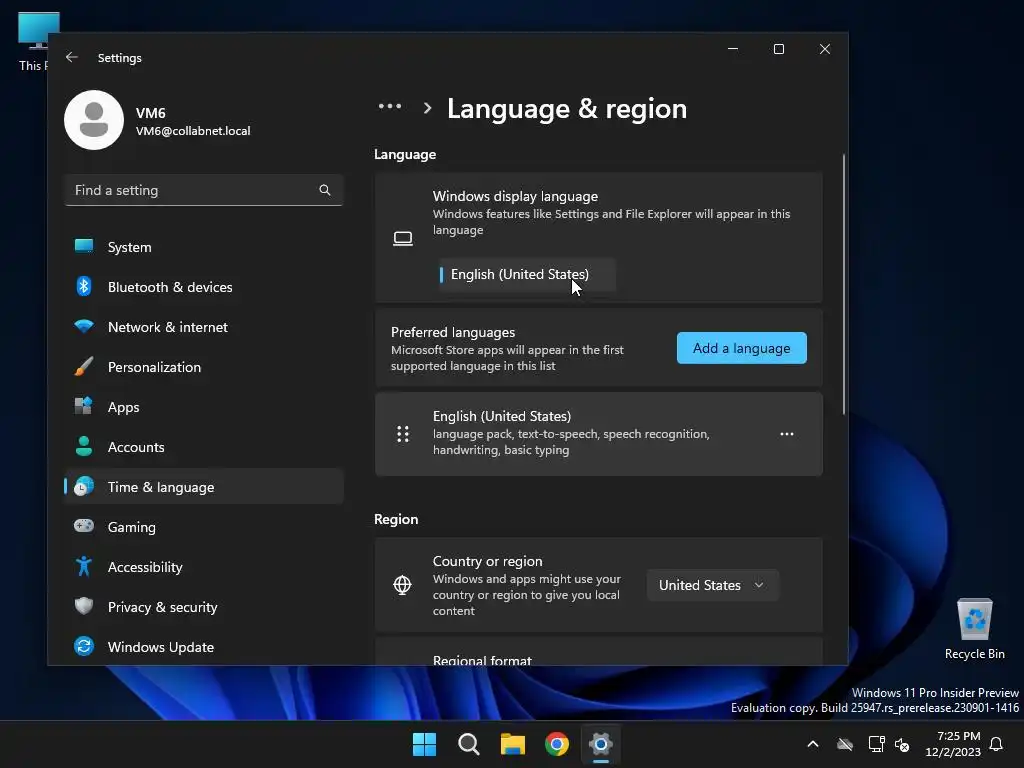The height and width of the screenshot is (768, 1024).
Task: Click the VM6 user avatar picture
Action: (94, 120)
